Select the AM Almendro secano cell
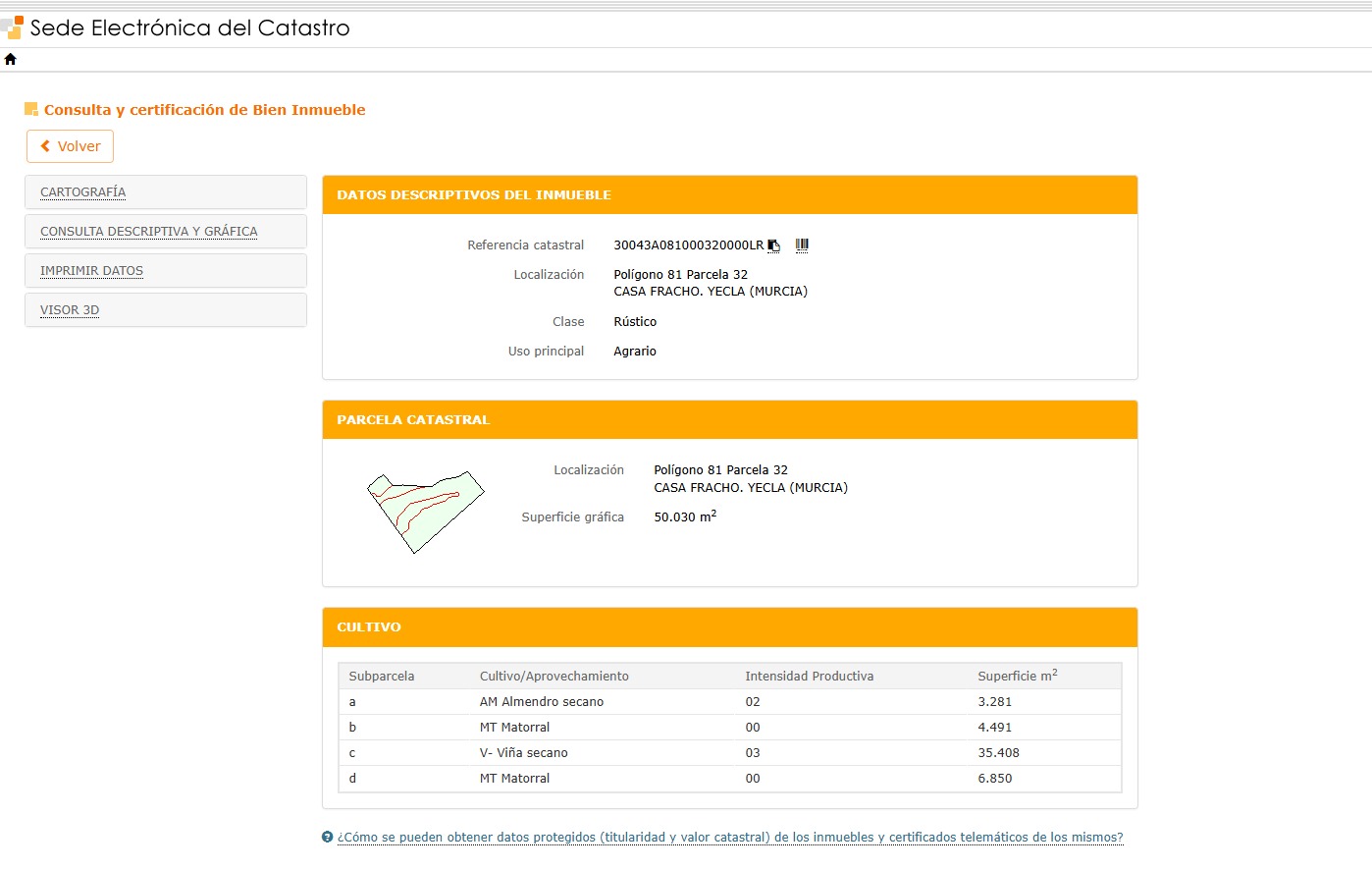Screen dimensions: 1372x870 pyautogui.click(x=542, y=702)
